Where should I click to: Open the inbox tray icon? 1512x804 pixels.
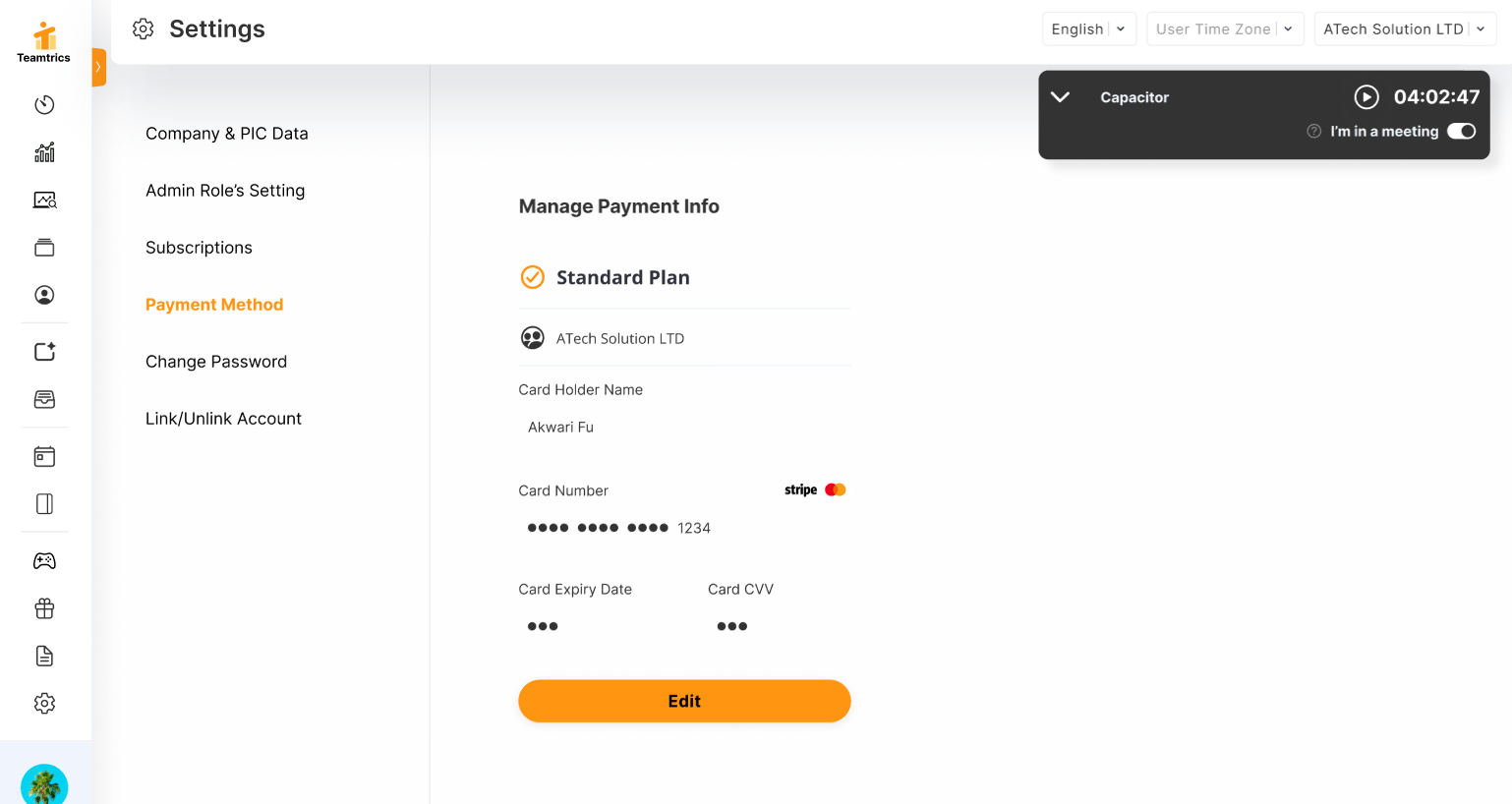click(x=44, y=399)
